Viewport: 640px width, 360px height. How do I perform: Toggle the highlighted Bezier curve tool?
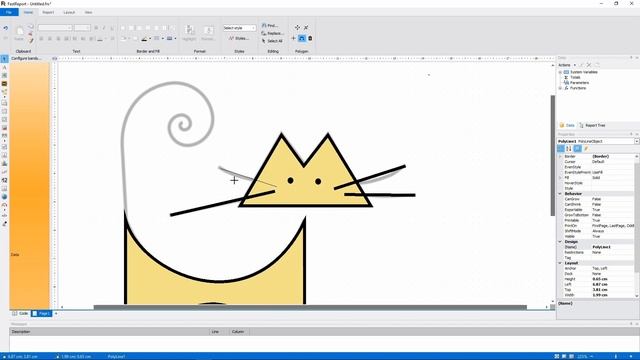(x=302, y=38)
